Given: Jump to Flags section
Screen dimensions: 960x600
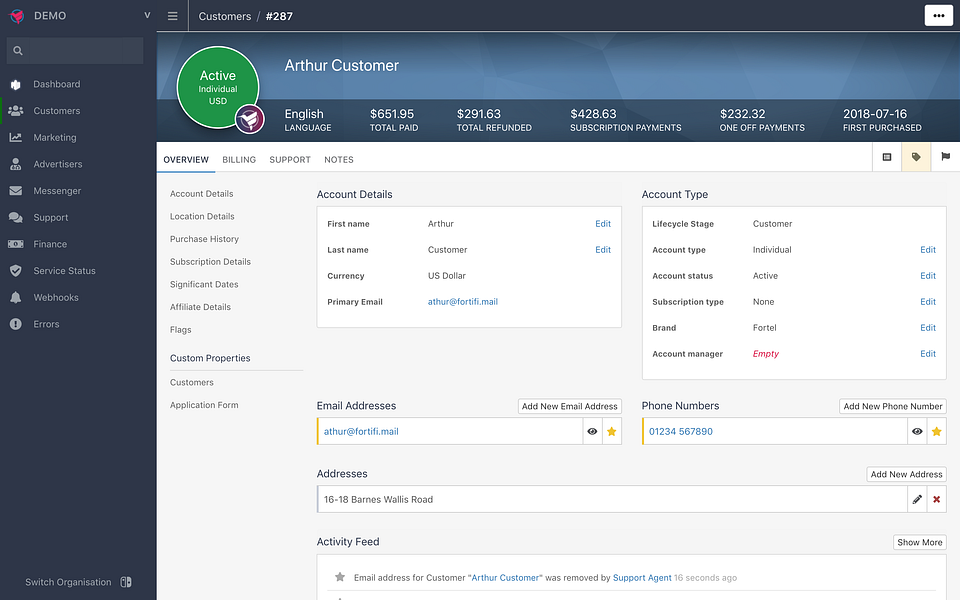Looking at the screenshot, I should (x=181, y=330).
